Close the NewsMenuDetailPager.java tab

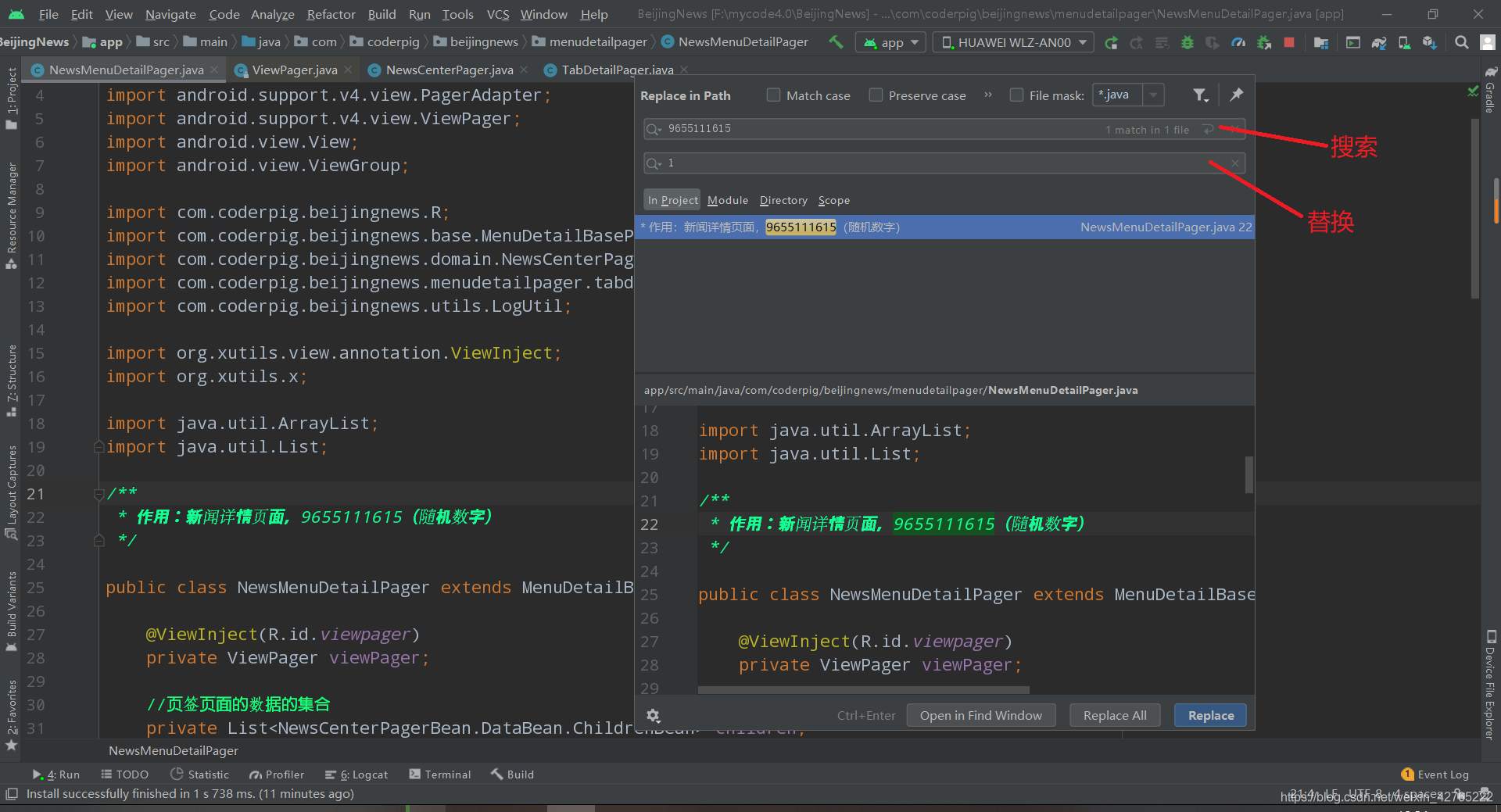215,70
